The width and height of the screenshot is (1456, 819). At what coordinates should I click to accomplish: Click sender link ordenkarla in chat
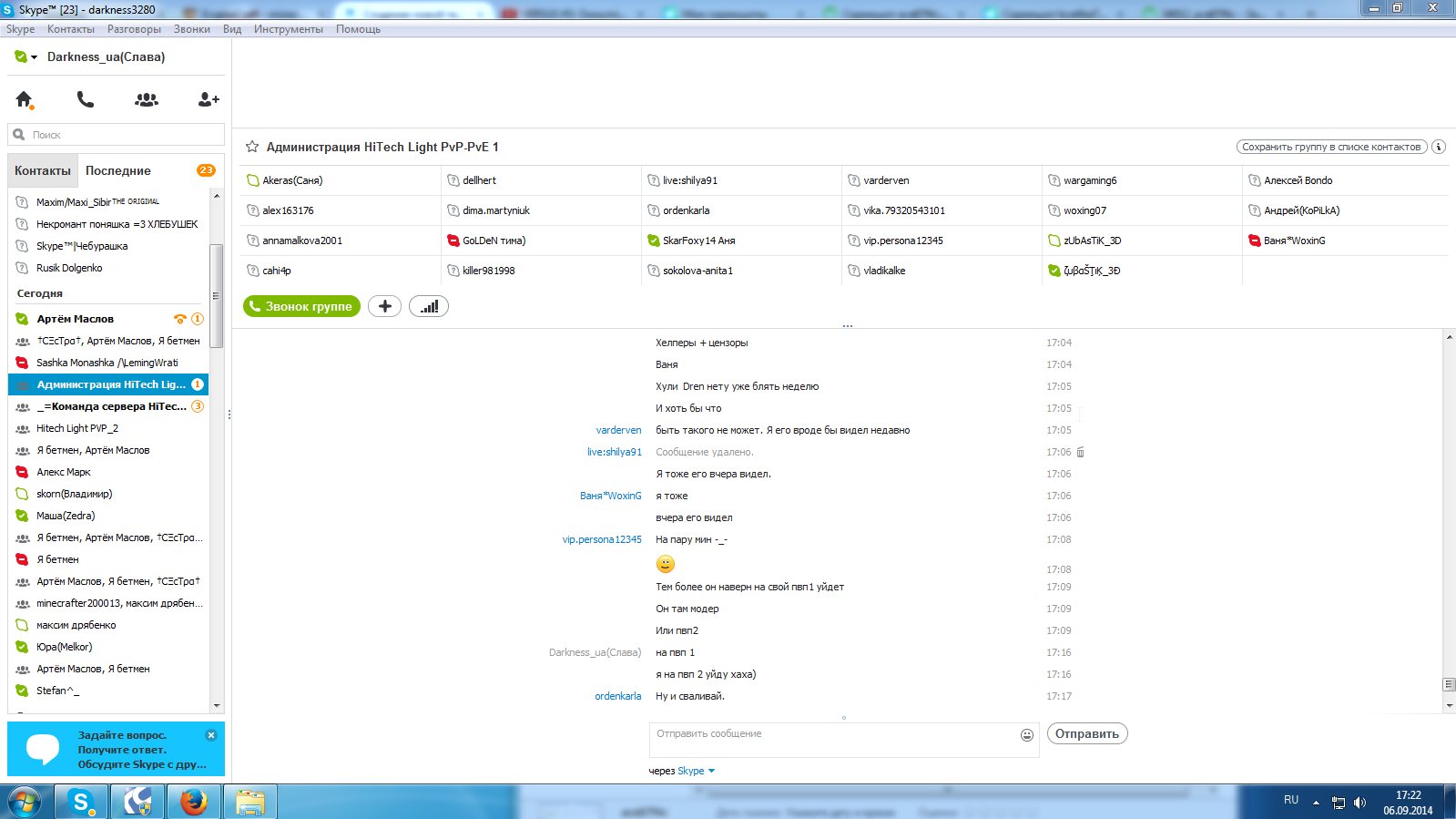(x=617, y=696)
